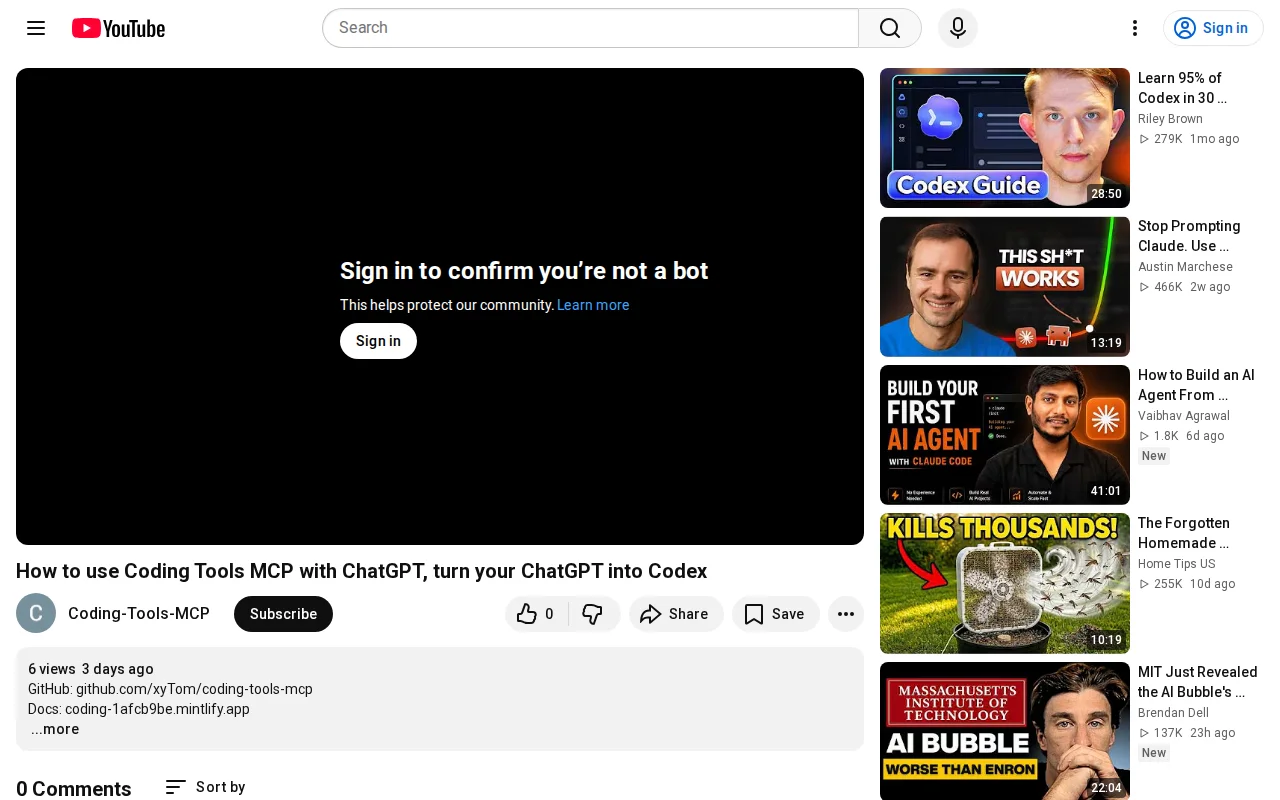
Task: Open the Coding-Tools-MCP channel name
Action: (139, 614)
